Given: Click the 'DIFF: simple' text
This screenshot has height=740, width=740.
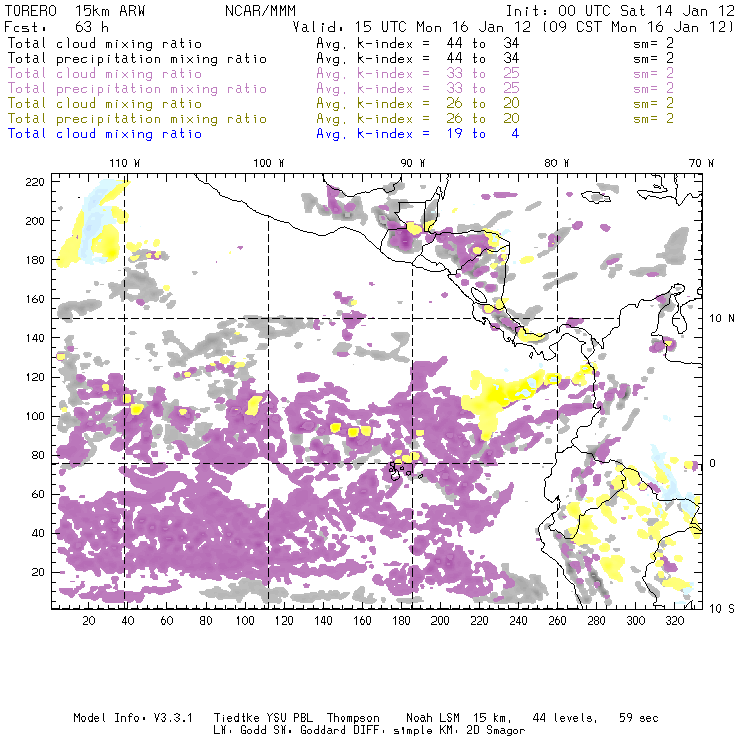Looking at the screenshot, I should pyautogui.click(x=393, y=731).
